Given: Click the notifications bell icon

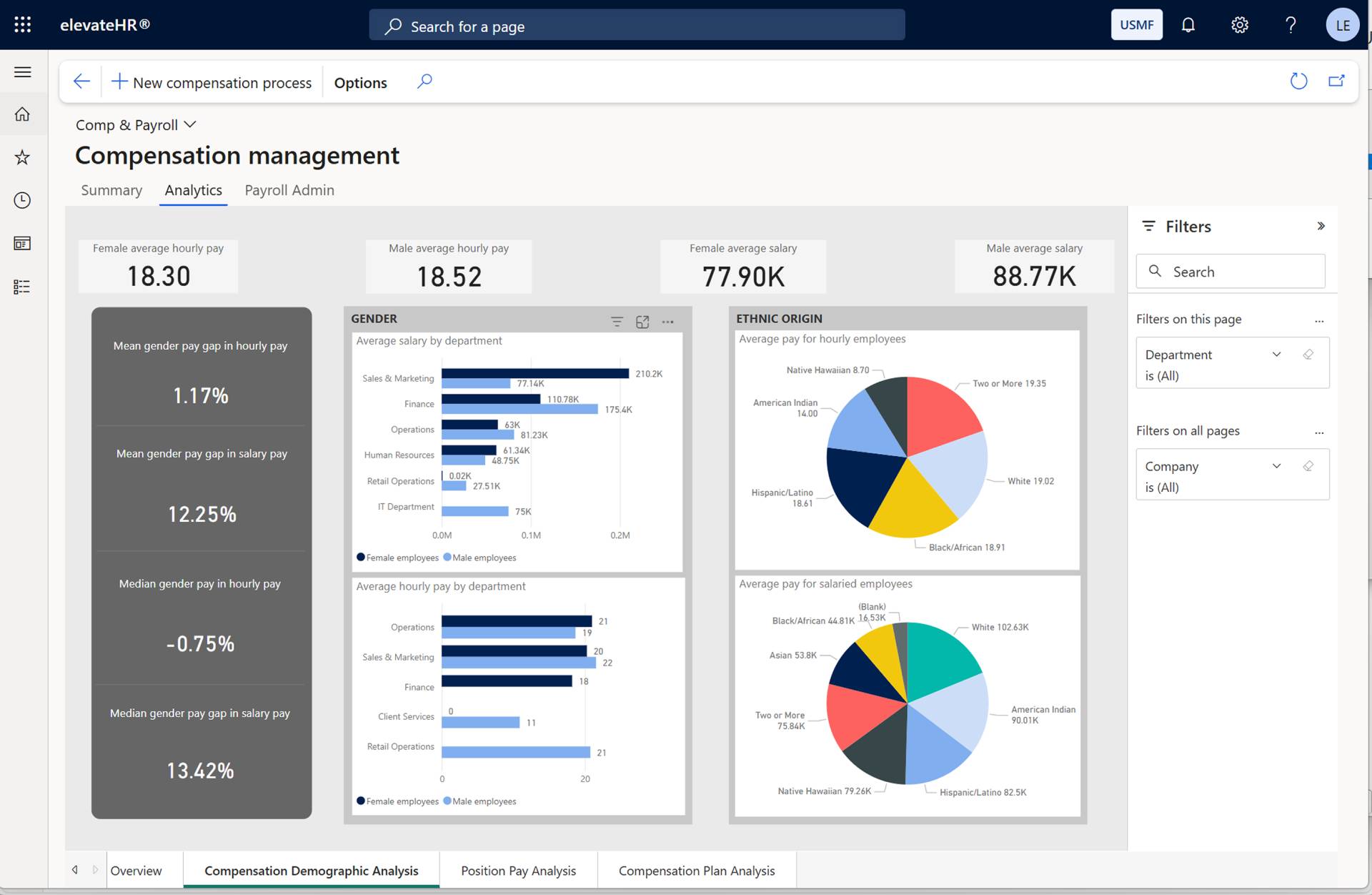Looking at the screenshot, I should pos(1188,25).
